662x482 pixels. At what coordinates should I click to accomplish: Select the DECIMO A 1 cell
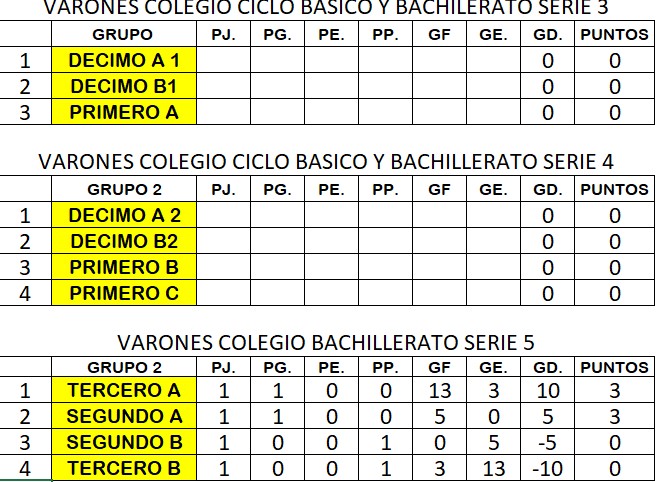click(x=124, y=60)
